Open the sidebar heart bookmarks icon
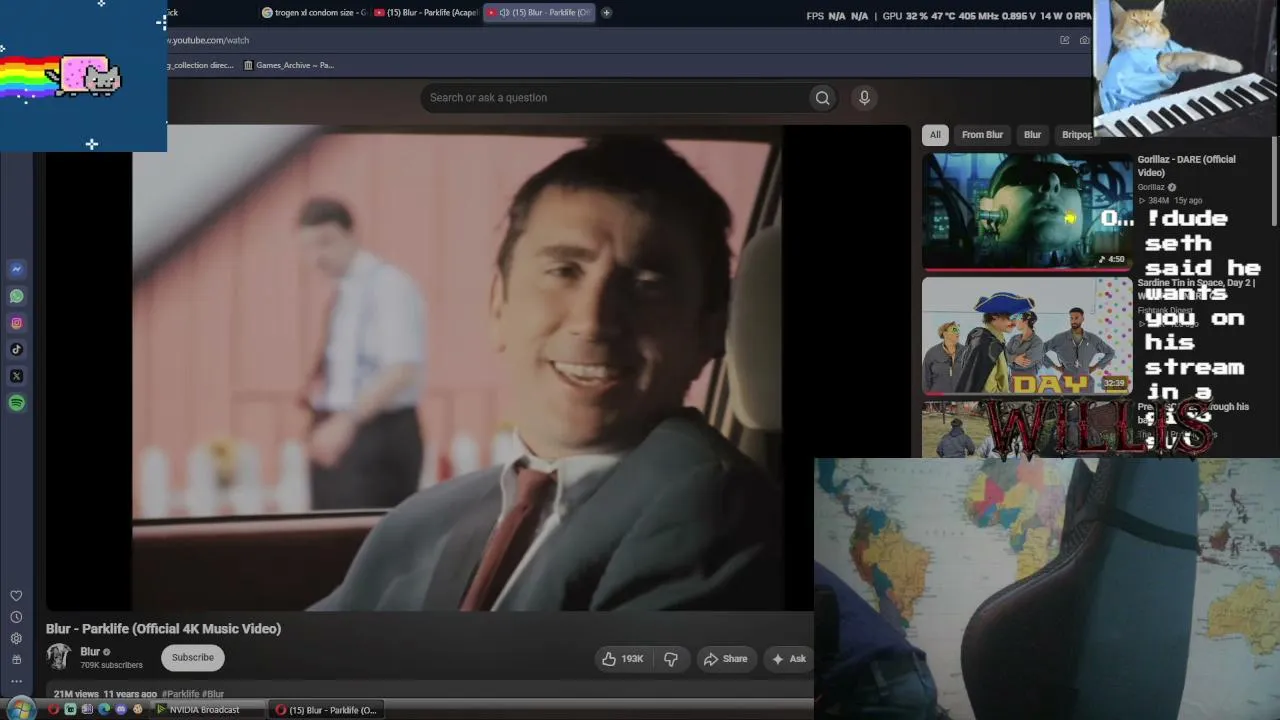The image size is (1280, 720). [16, 596]
